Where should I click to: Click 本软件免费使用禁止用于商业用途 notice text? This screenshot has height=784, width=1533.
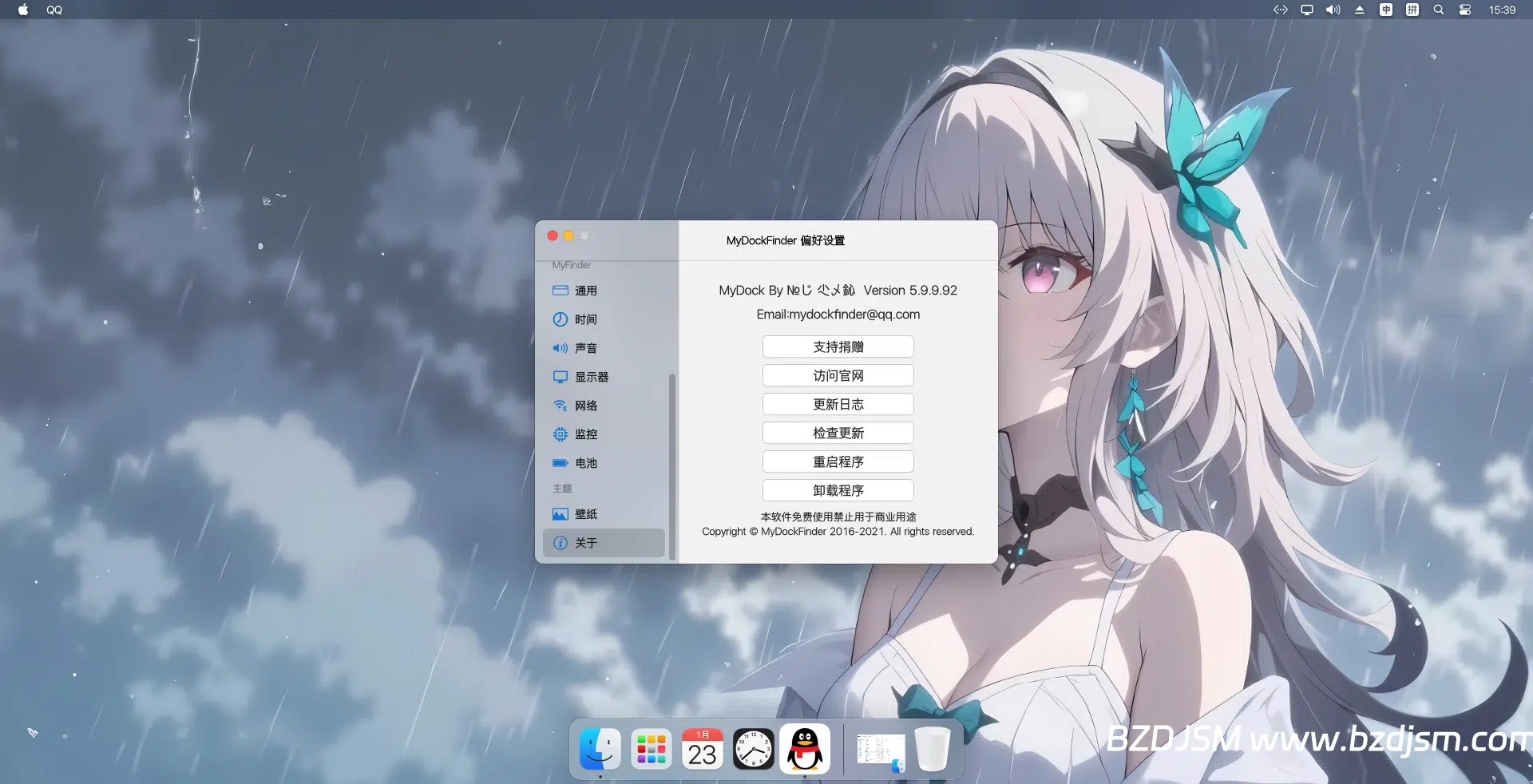click(838, 517)
